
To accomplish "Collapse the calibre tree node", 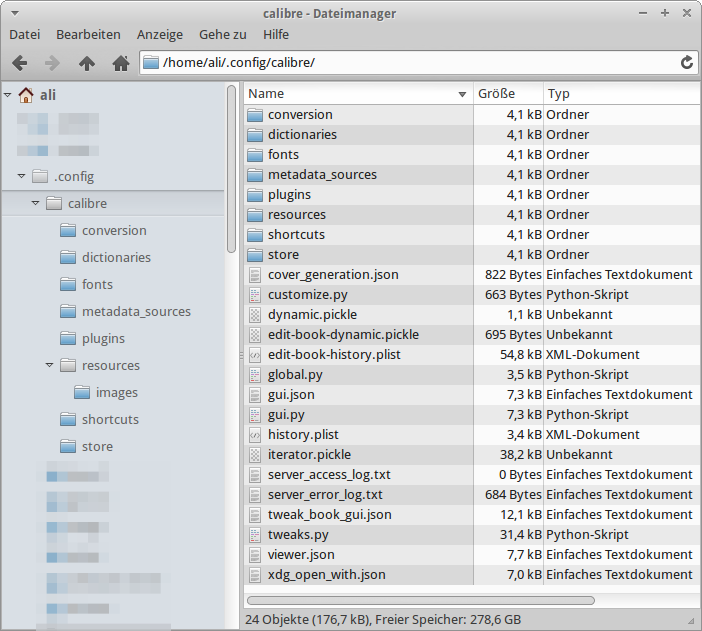I will click(35, 203).
